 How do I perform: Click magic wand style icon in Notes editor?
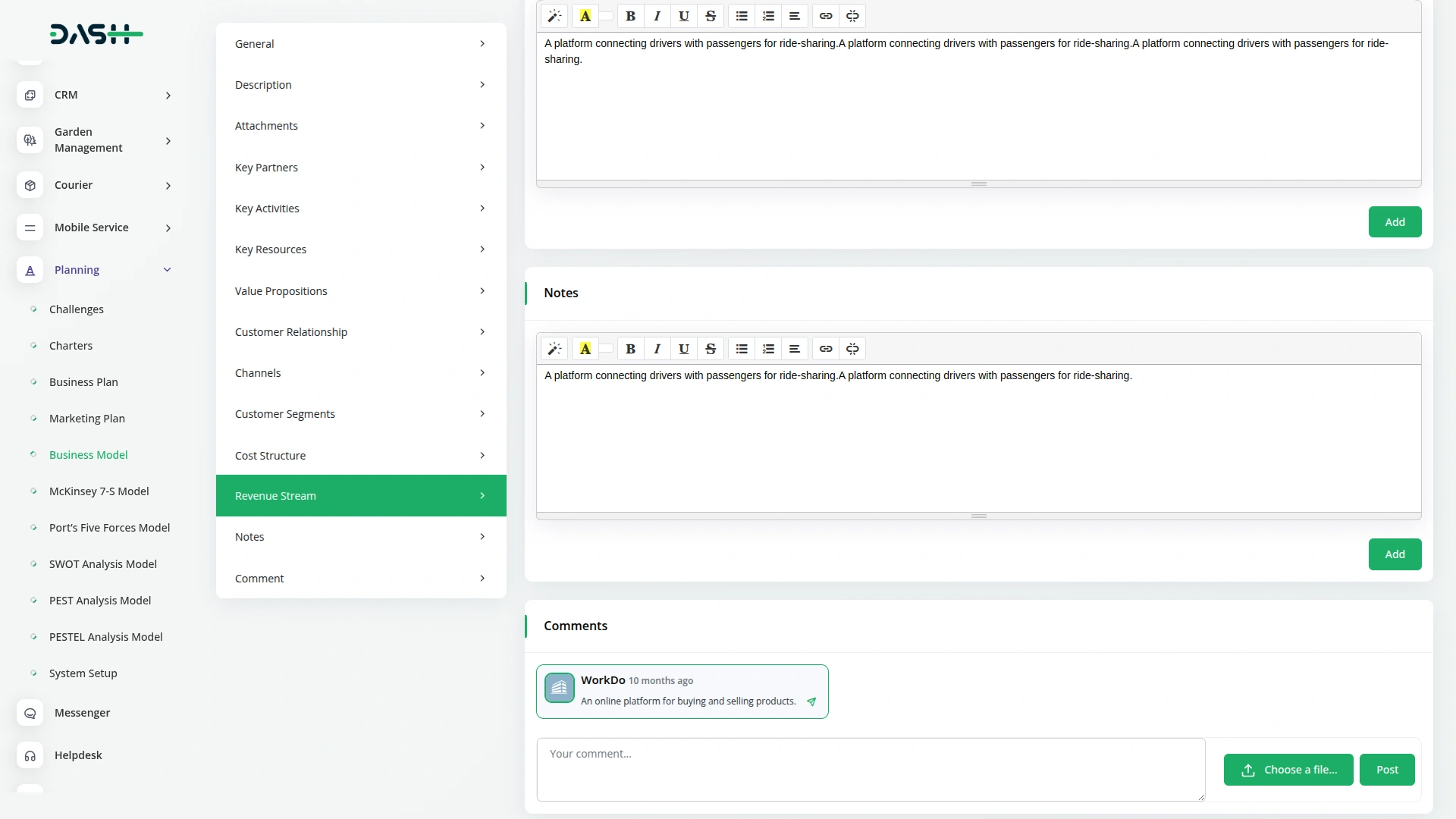coord(554,349)
